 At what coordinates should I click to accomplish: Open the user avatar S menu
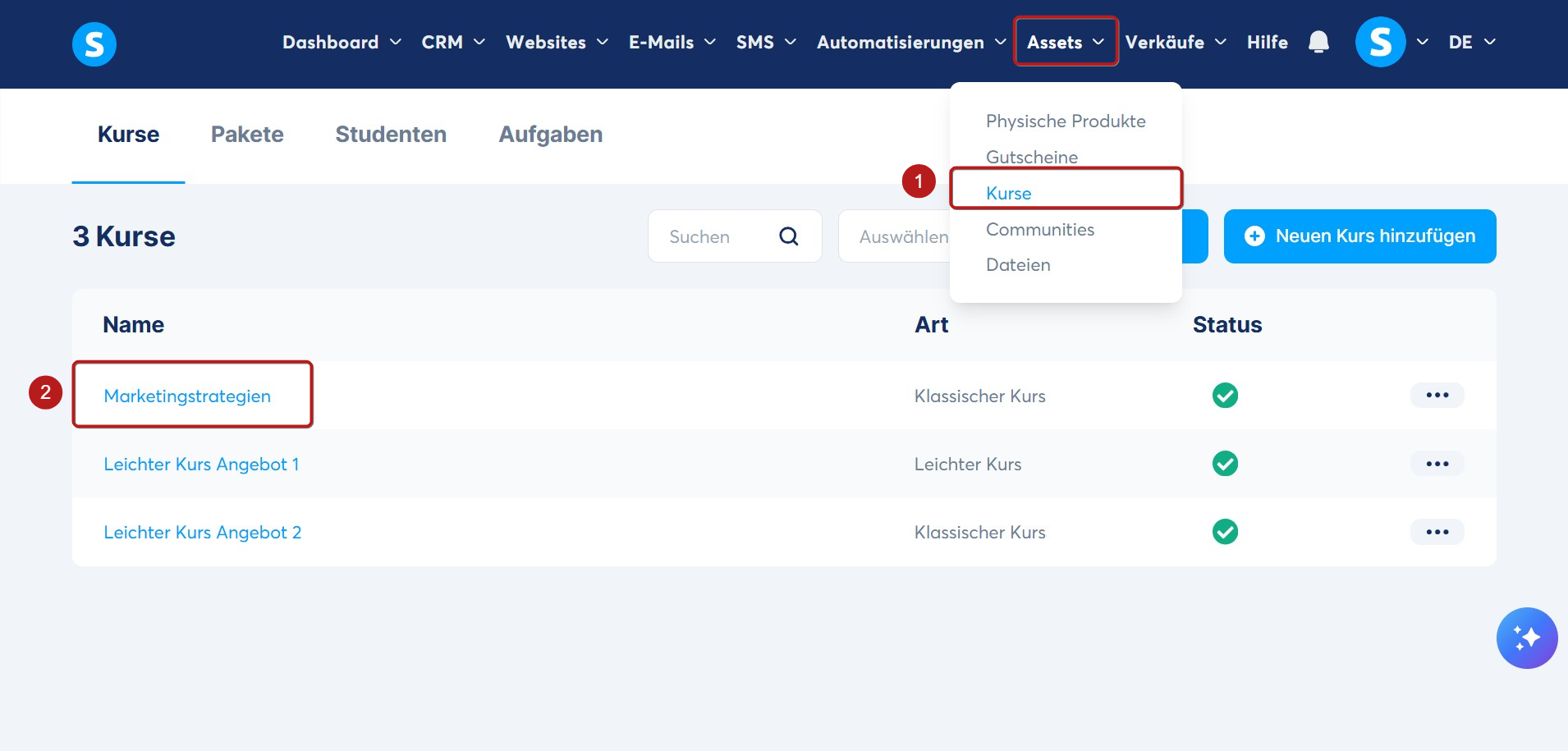[1381, 42]
